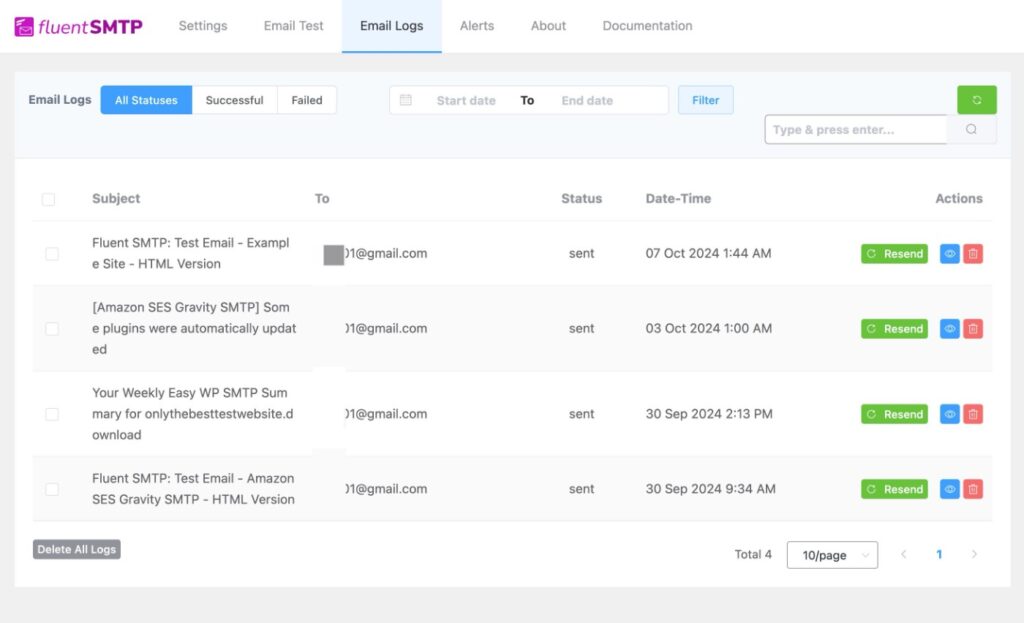This screenshot has width=1024, height=623.
Task: Check the first email log row
Action: (52, 253)
